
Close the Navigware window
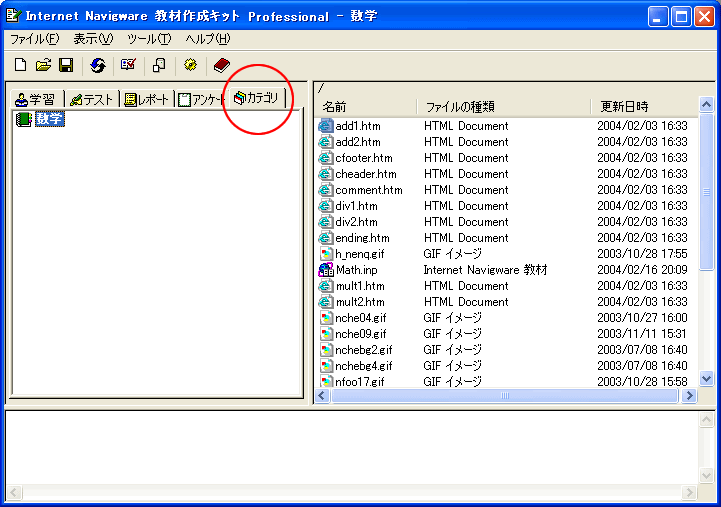tap(704, 17)
